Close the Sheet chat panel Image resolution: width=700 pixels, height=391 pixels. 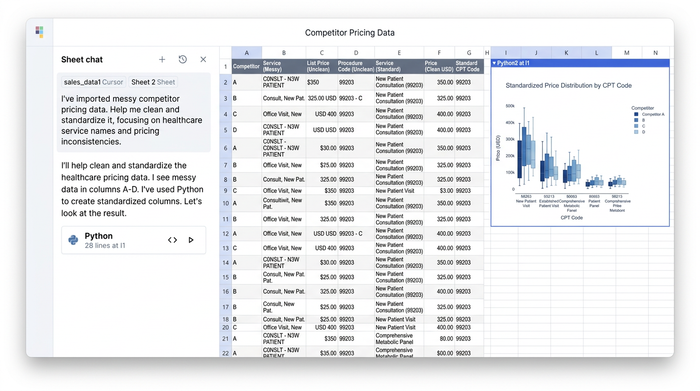click(203, 59)
